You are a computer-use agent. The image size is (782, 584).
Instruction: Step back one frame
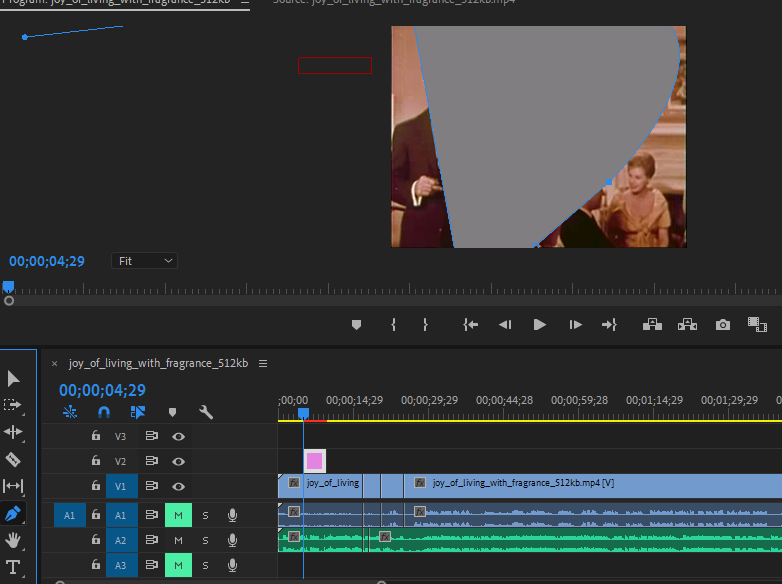tap(505, 325)
